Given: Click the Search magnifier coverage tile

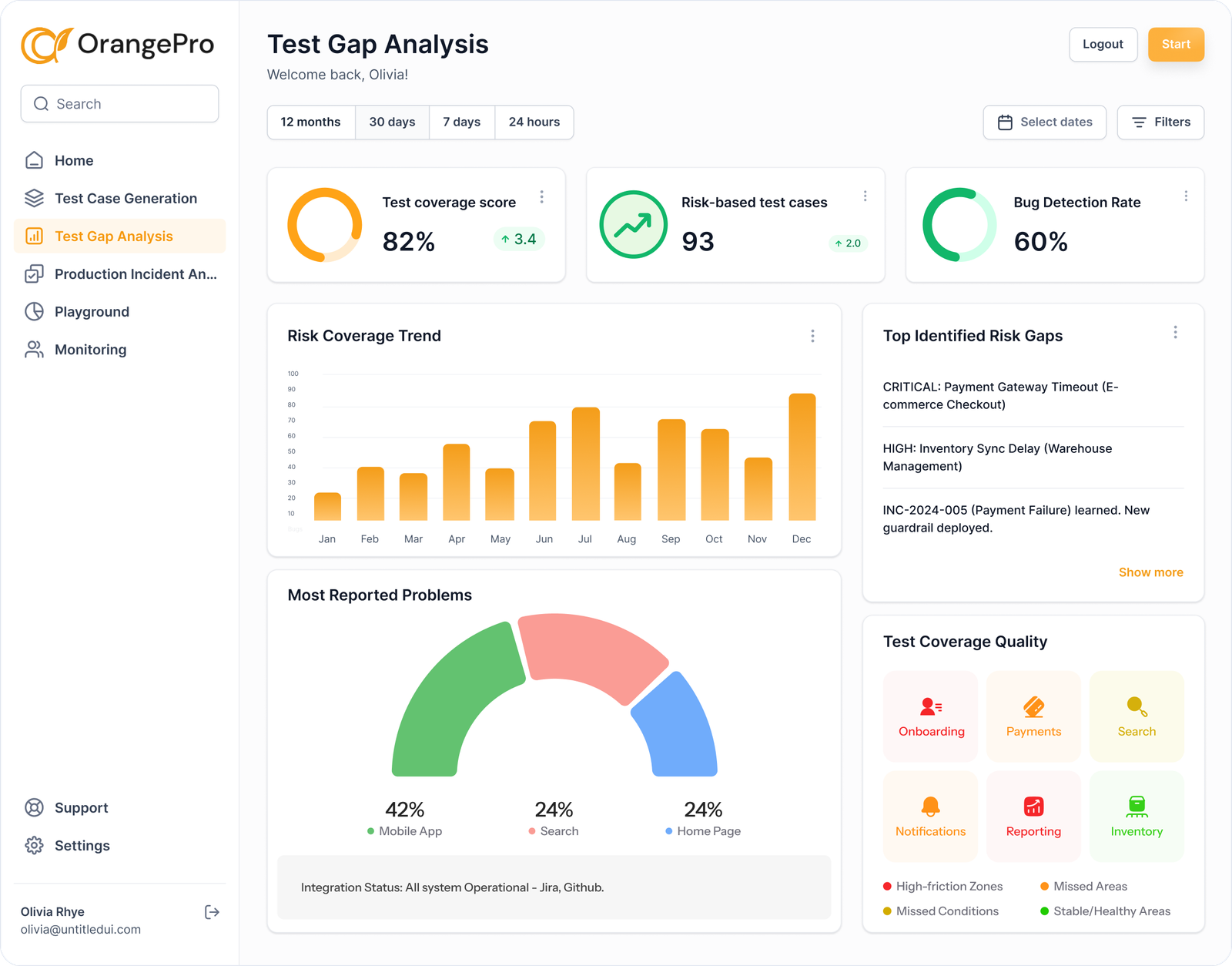Looking at the screenshot, I should [1137, 716].
